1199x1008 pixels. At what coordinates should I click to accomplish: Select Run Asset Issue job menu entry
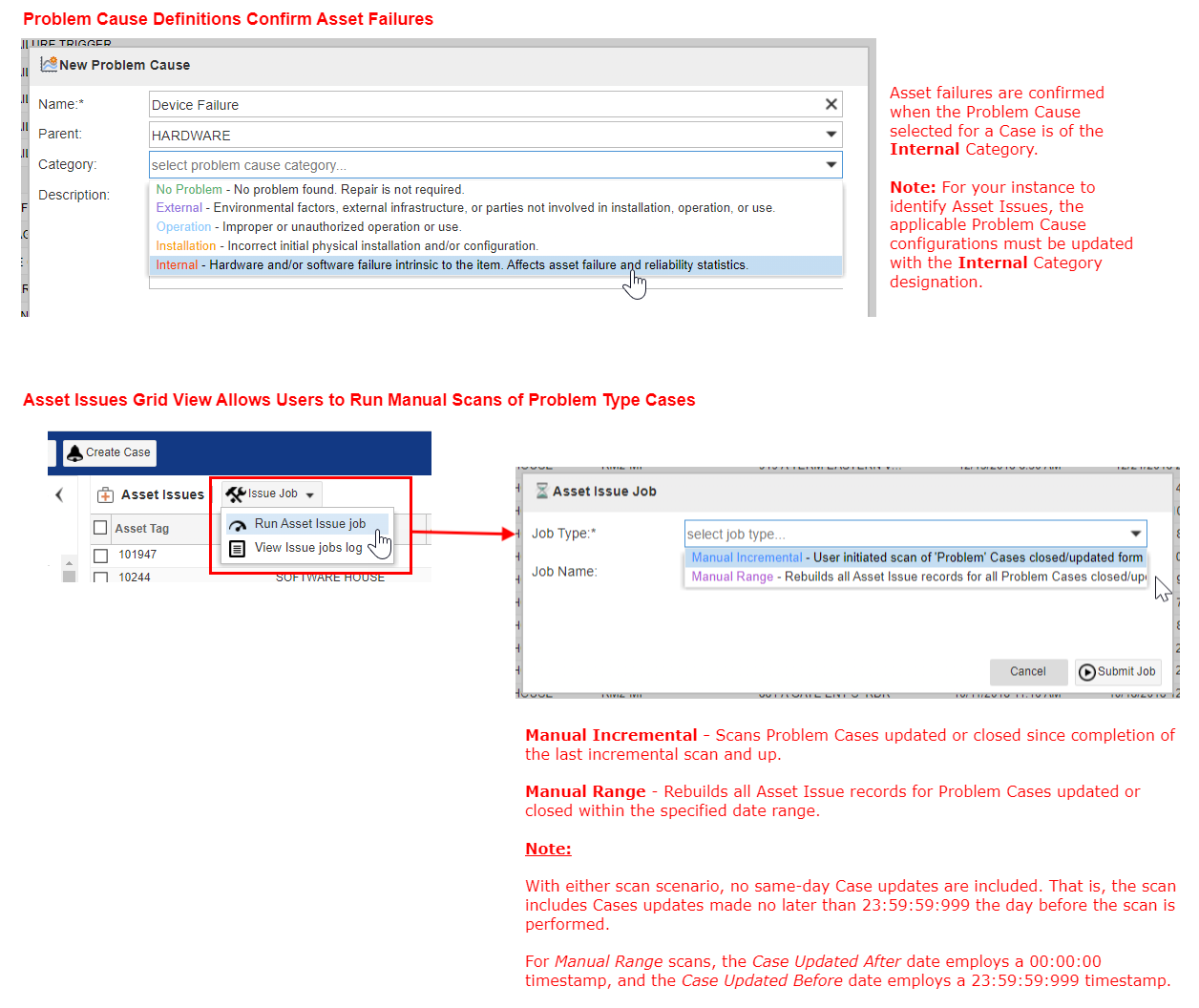(309, 524)
